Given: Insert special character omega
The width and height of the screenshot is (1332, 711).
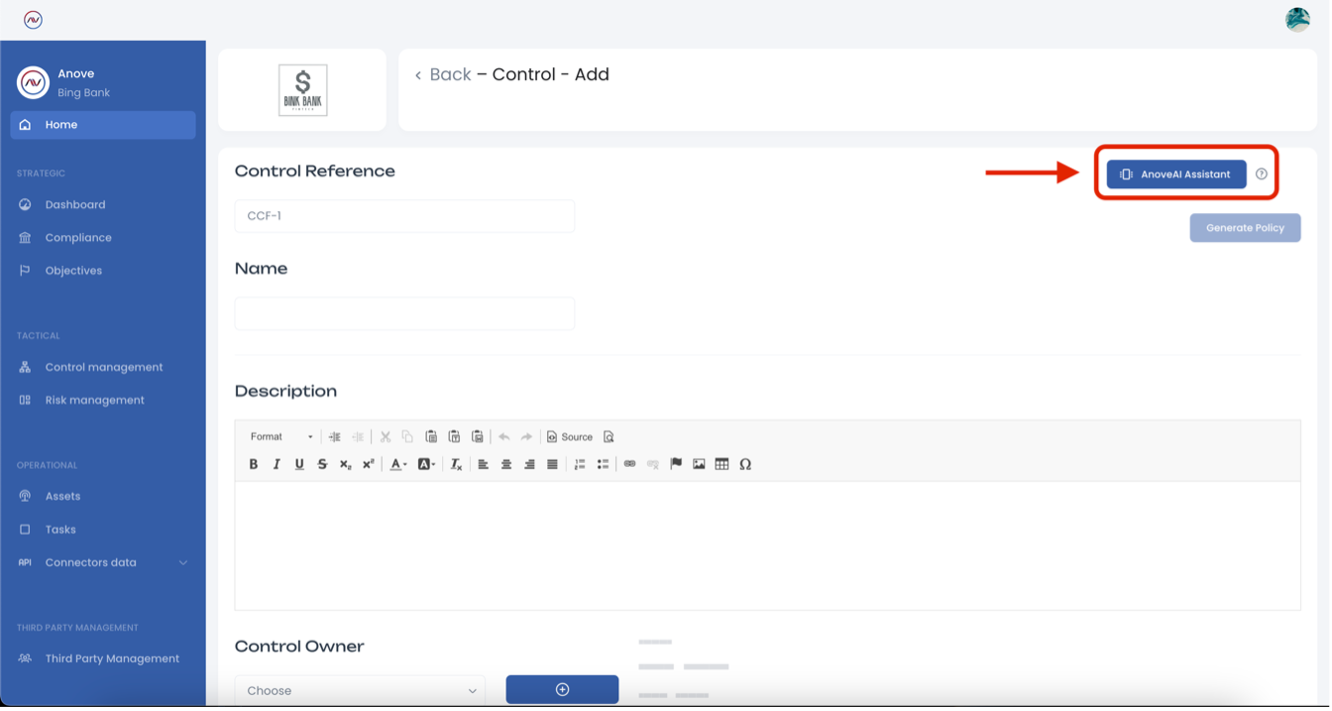Looking at the screenshot, I should pyautogui.click(x=745, y=464).
